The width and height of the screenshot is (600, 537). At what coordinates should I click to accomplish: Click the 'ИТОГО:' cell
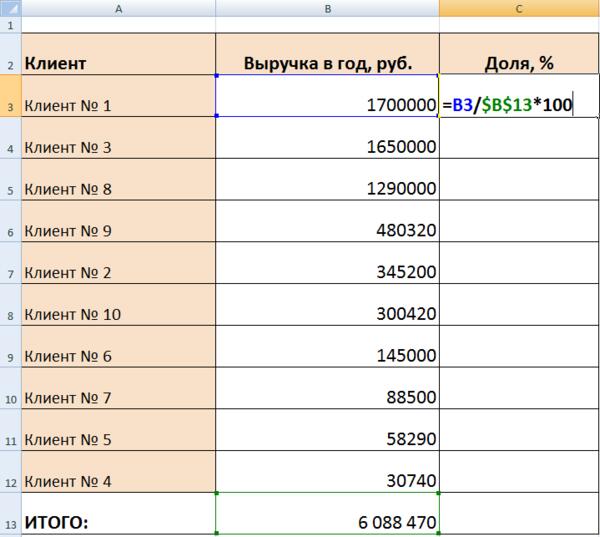point(119,514)
